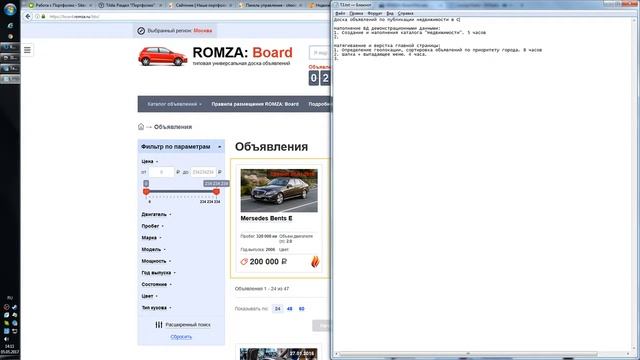Expand the Двигатель filter section
This screenshot has height=360, width=640.
tap(156, 214)
